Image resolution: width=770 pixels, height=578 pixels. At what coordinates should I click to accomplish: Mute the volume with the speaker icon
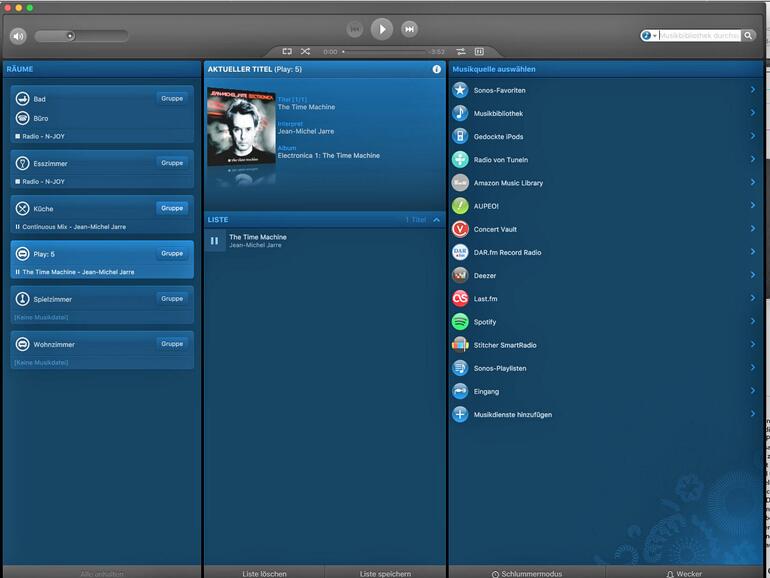[18, 36]
